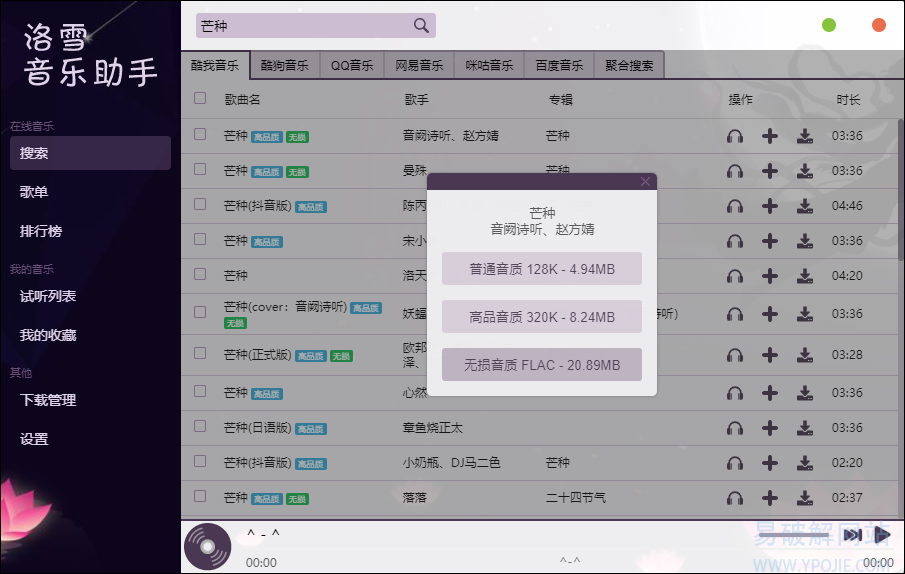Viewport: 905px width, 574px height.
Task: Click the play button in player bar
Action: [x=882, y=535]
